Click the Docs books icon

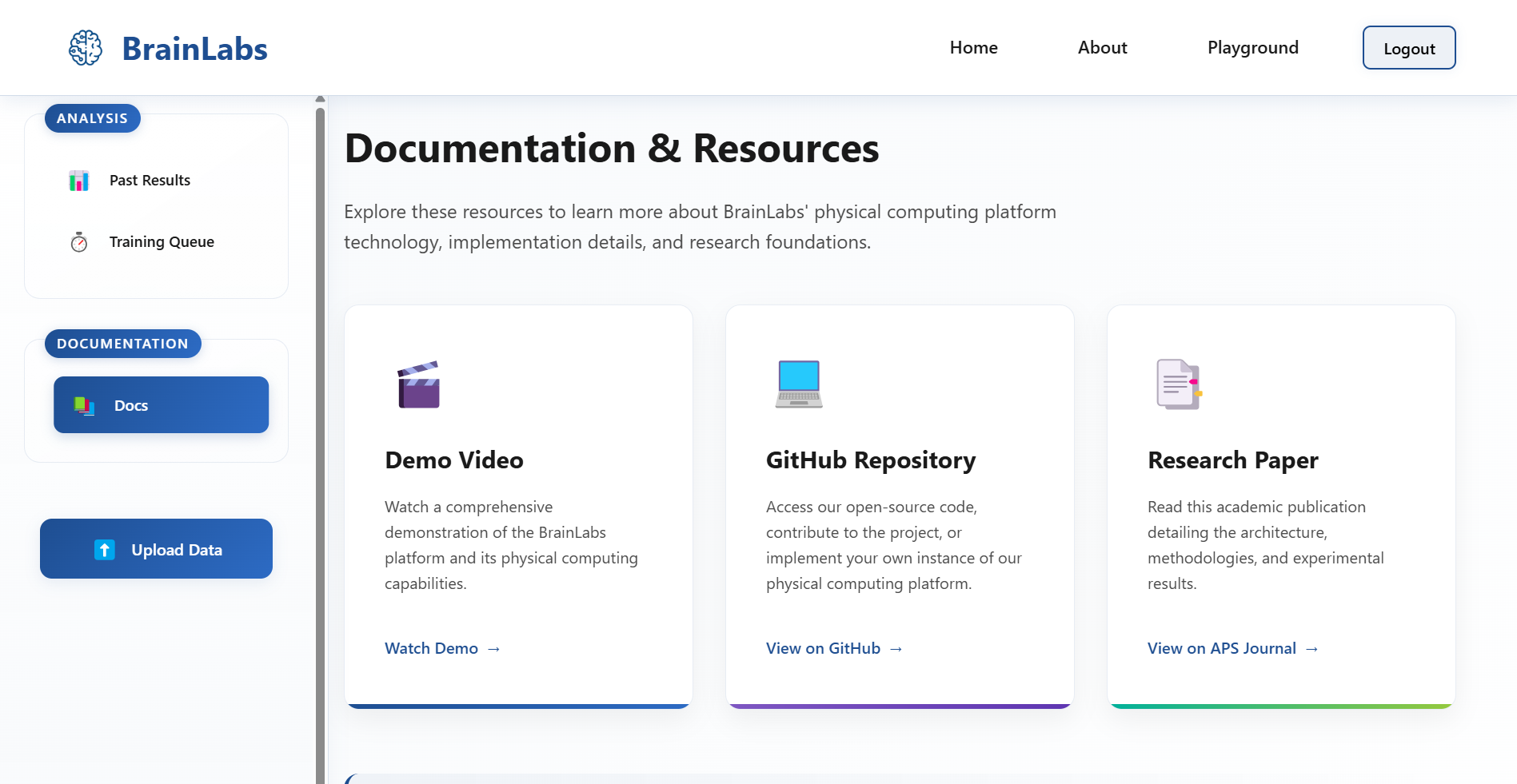tap(84, 405)
